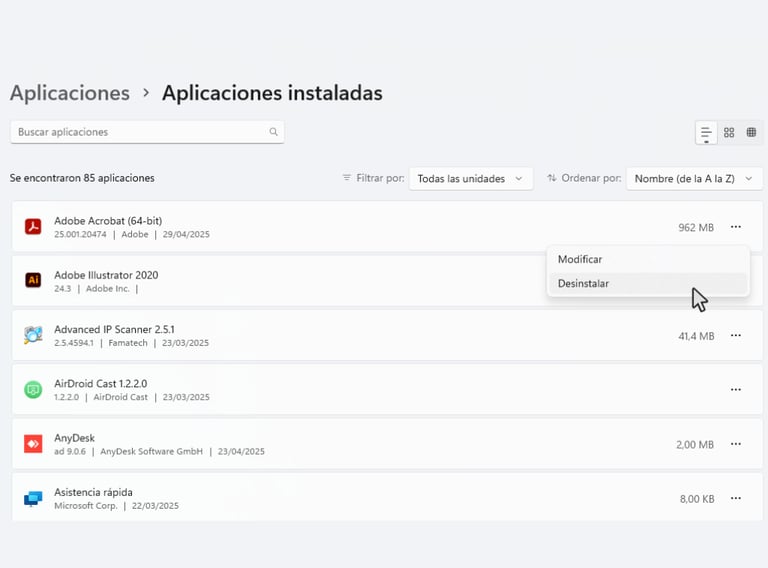The width and height of the screenshot is (768, 568).
Task: Open more options for Adobe Acrobat
Action: [x=736, y=227]
